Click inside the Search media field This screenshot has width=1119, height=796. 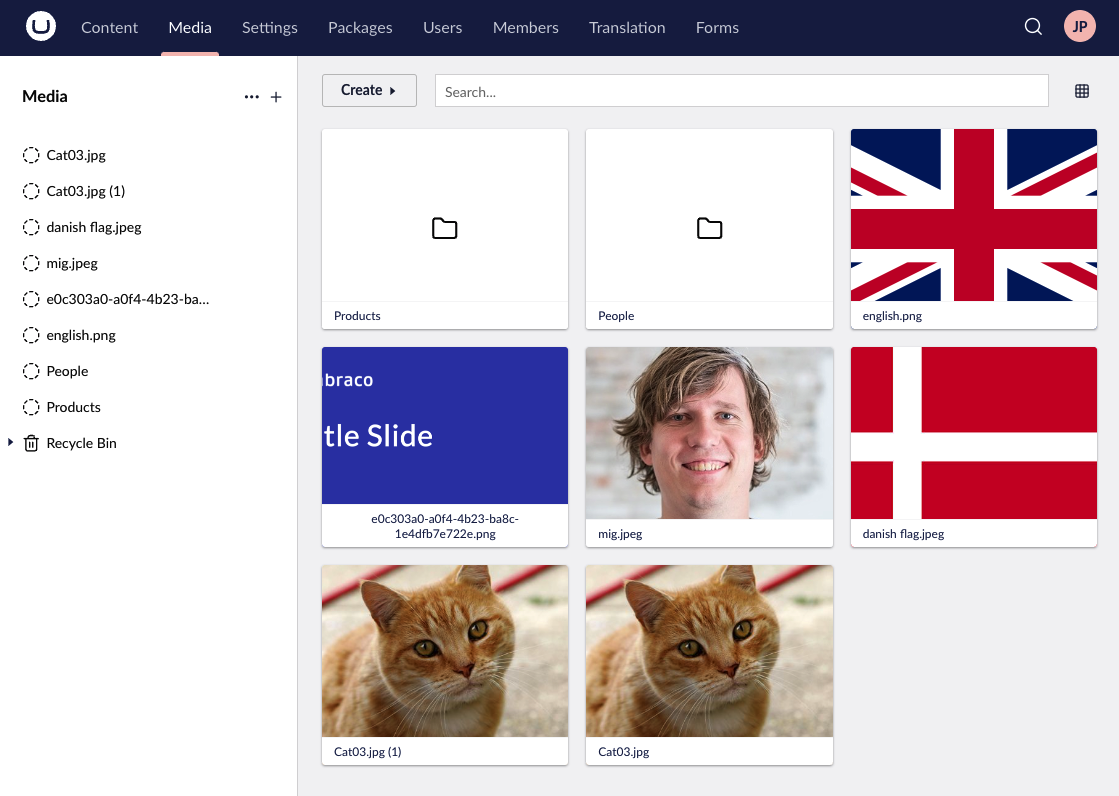(740, 91)
